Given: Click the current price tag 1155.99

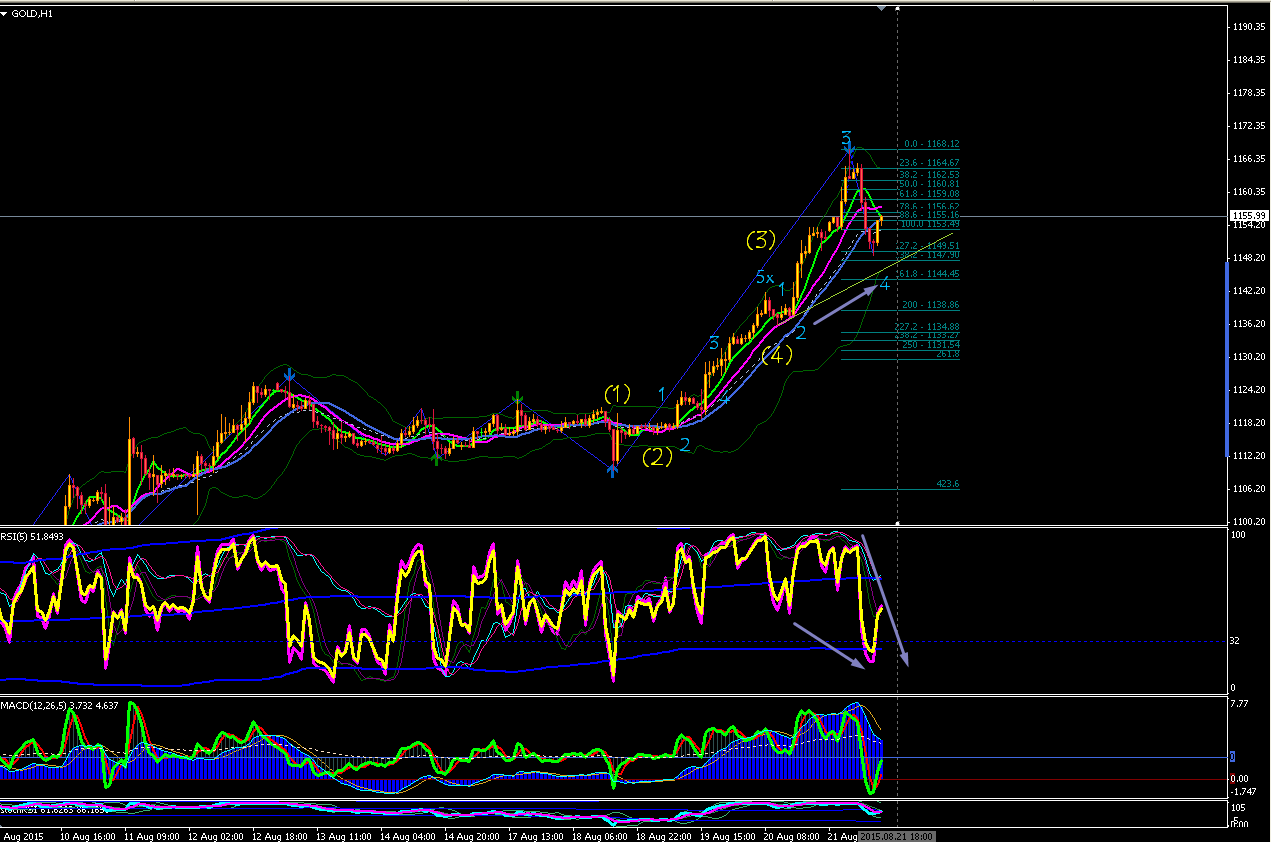Looking at the screenshot, I should click(1250, 216).
